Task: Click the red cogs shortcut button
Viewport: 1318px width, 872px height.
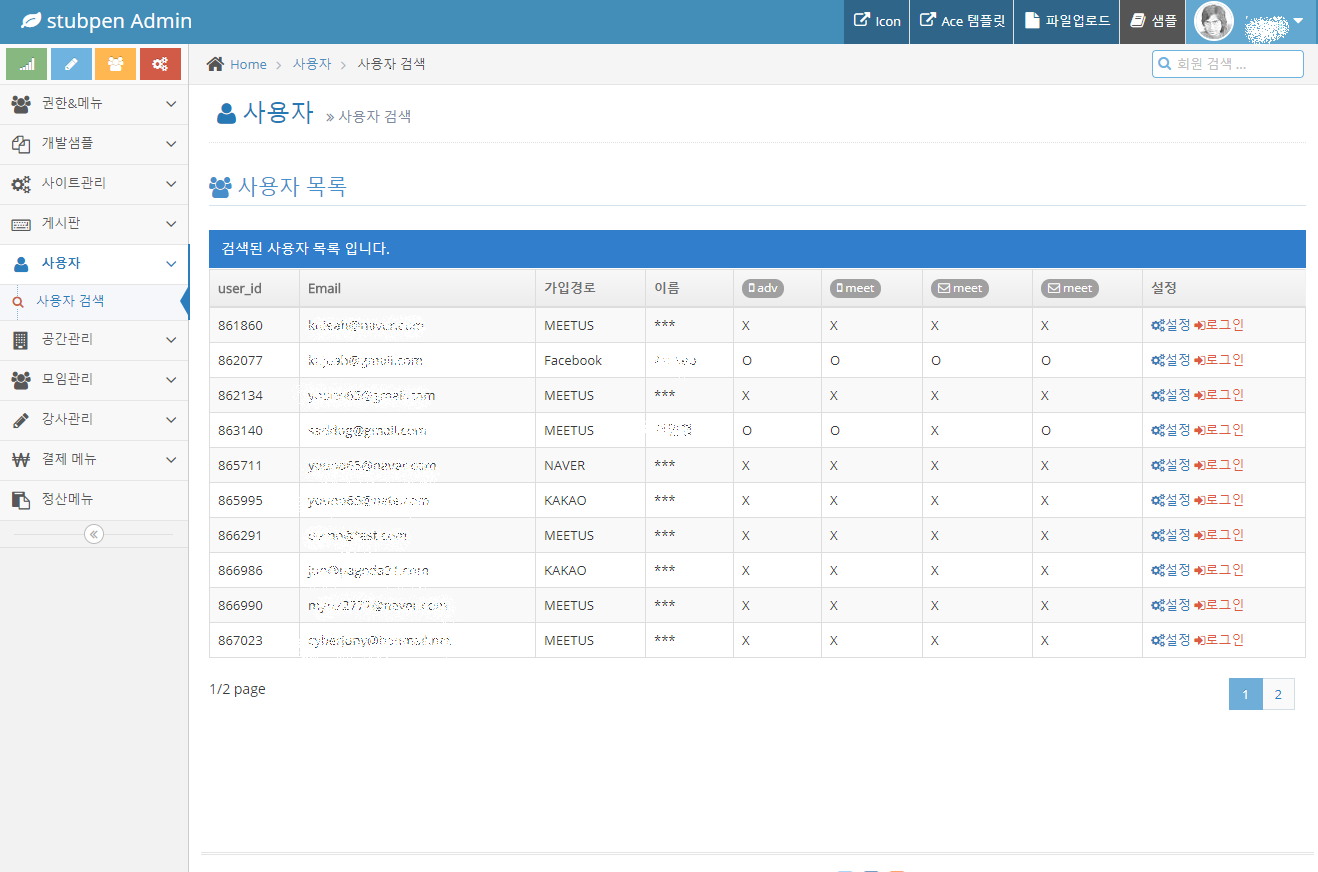Action: tap(160, 64)
